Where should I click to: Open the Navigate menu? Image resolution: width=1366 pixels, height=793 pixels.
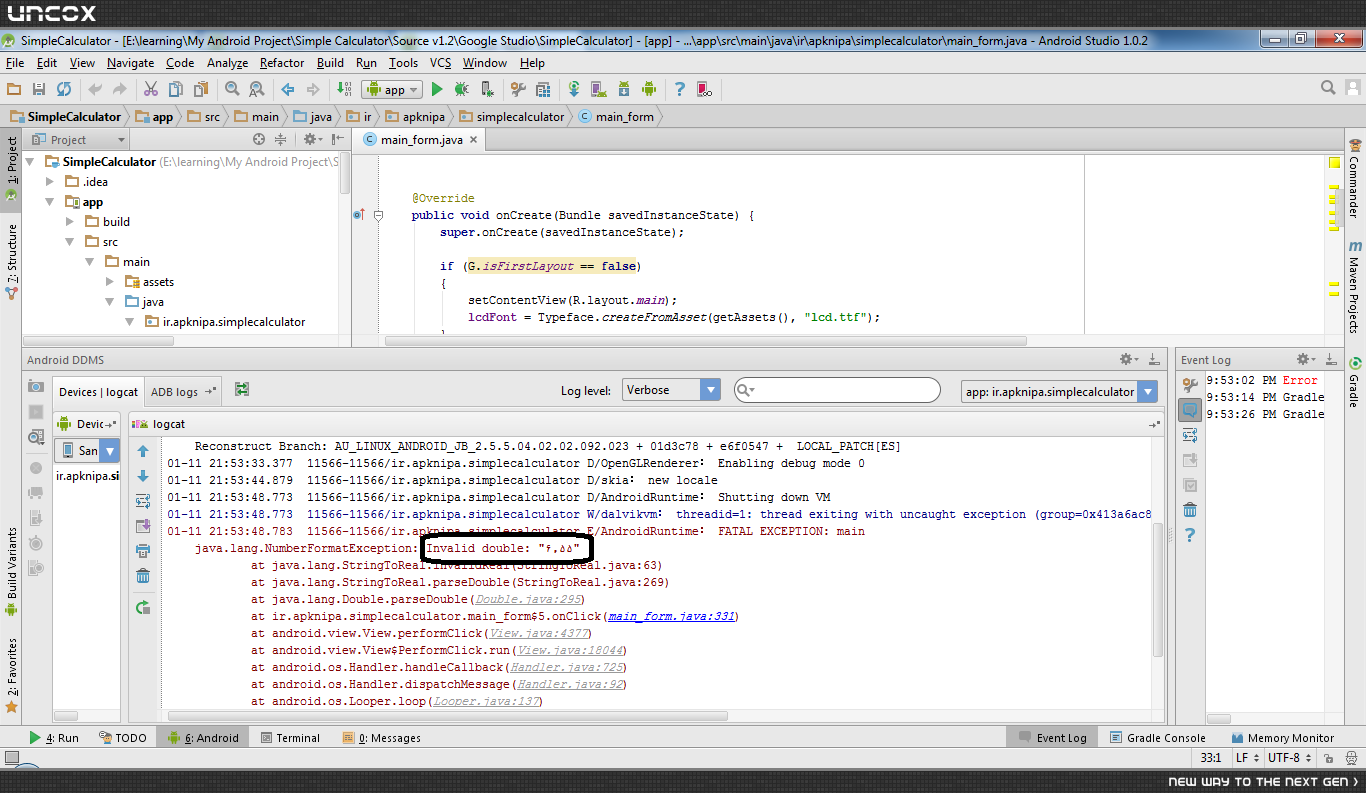click(x=130, y=62)
